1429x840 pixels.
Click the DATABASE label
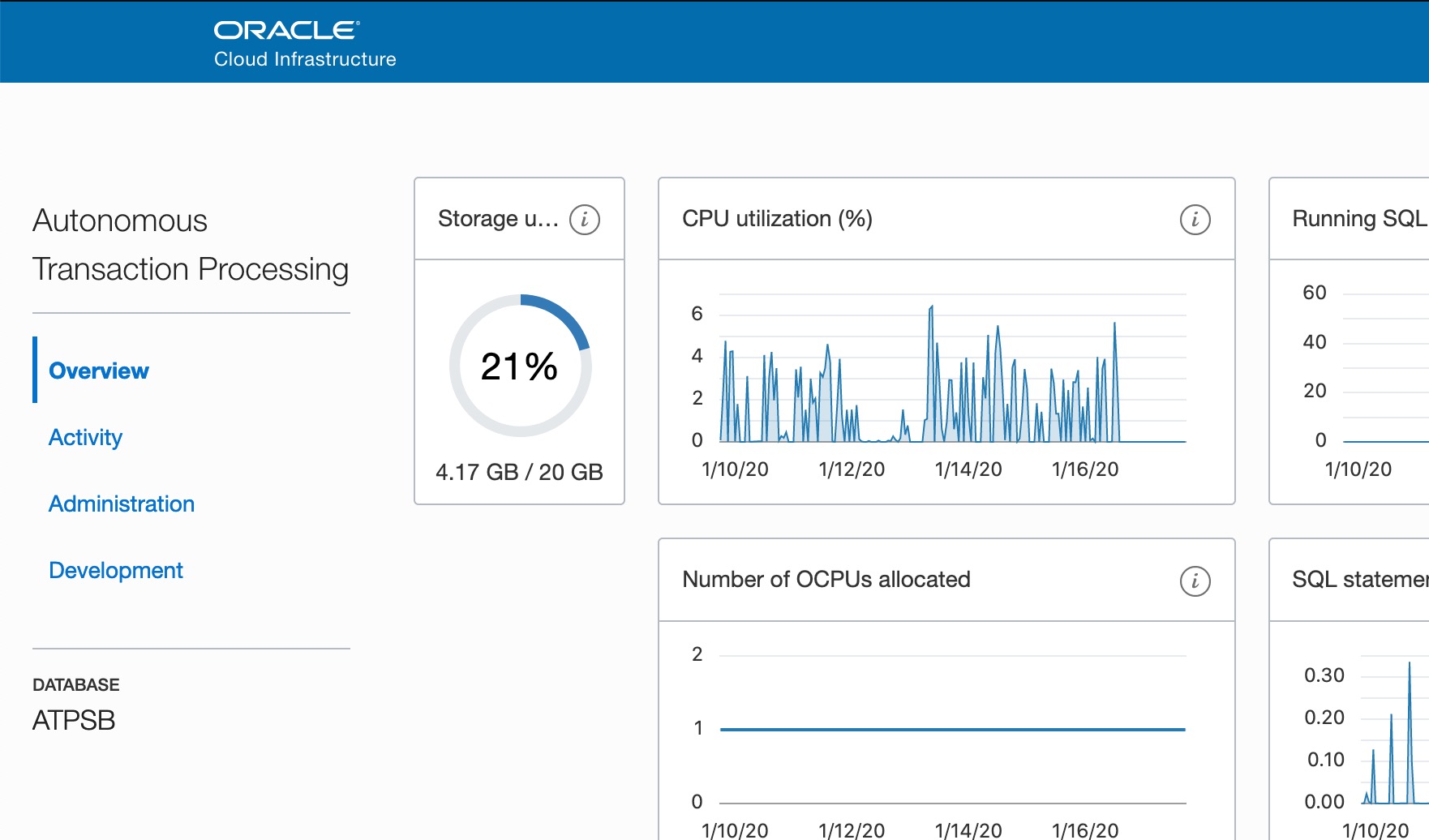pos(76,684)
